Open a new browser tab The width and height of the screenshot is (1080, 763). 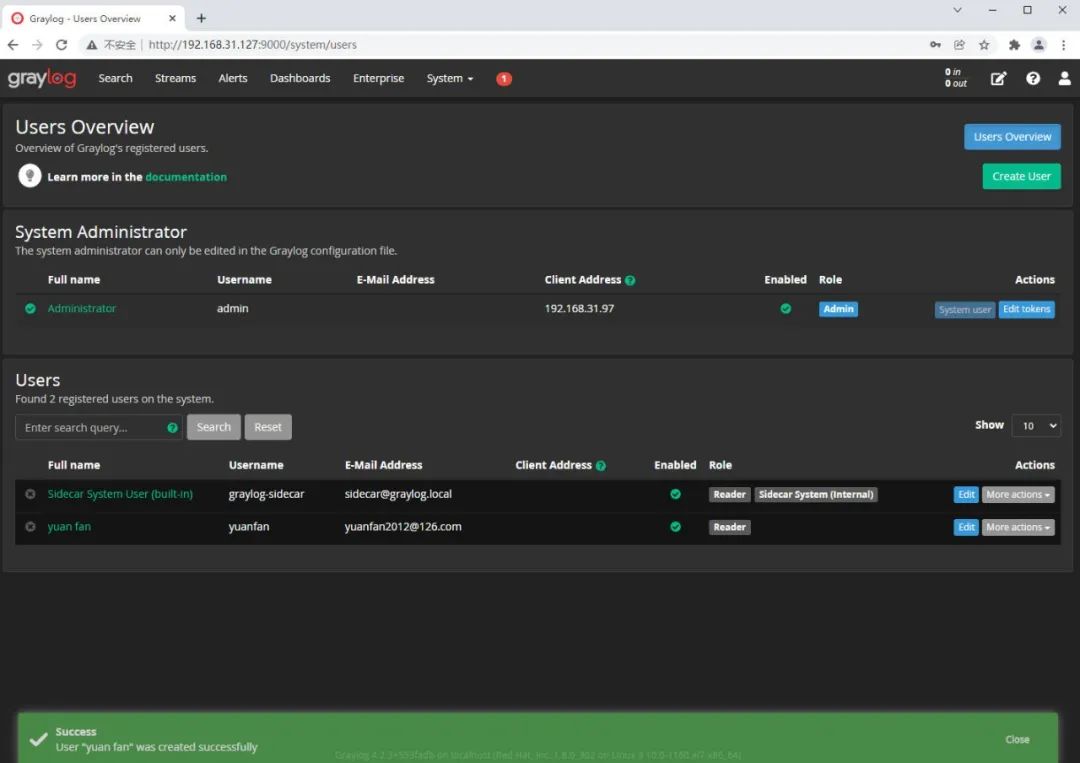tap(201, 19)
